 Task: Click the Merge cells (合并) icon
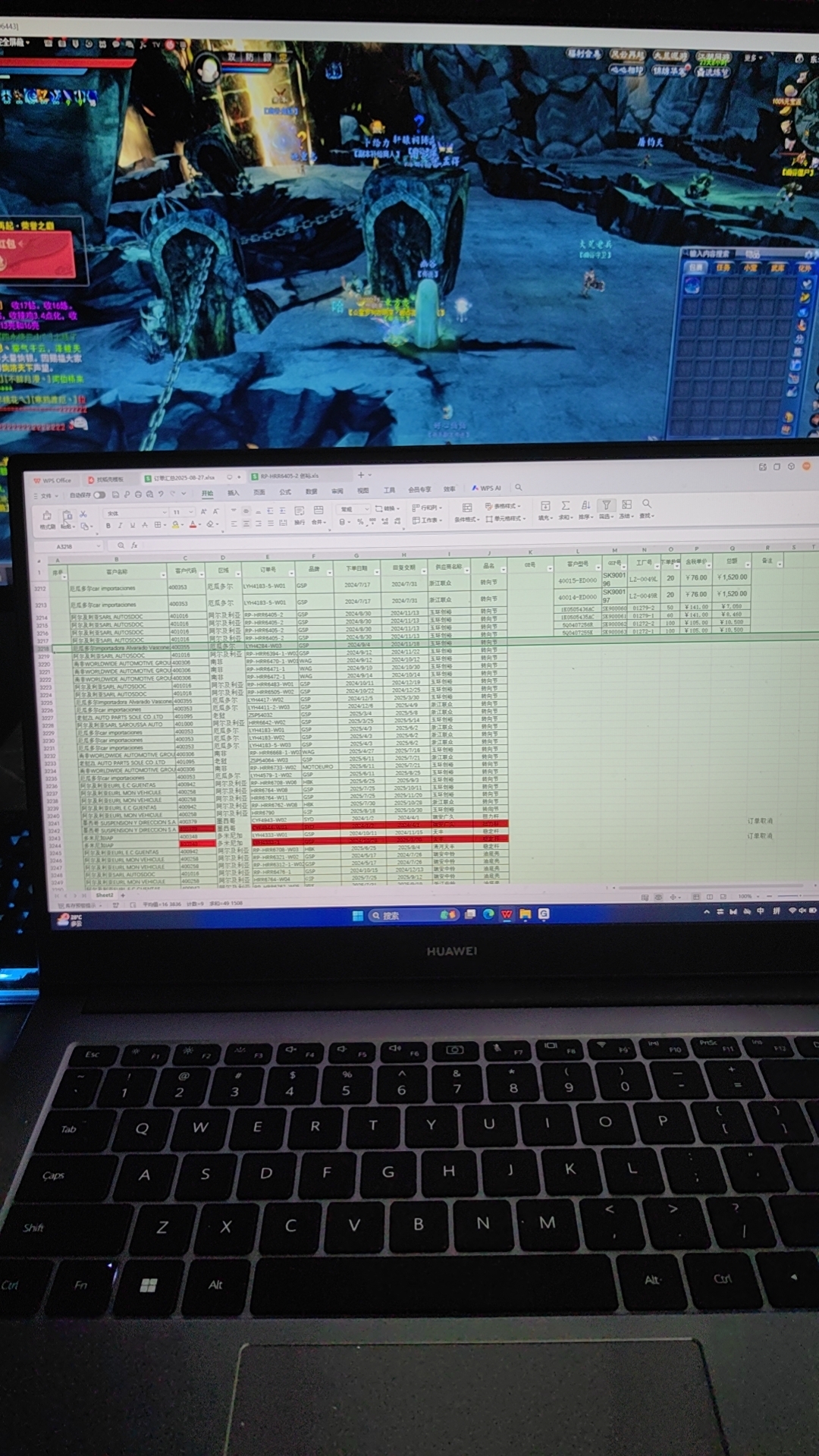(x=318, y=511)
